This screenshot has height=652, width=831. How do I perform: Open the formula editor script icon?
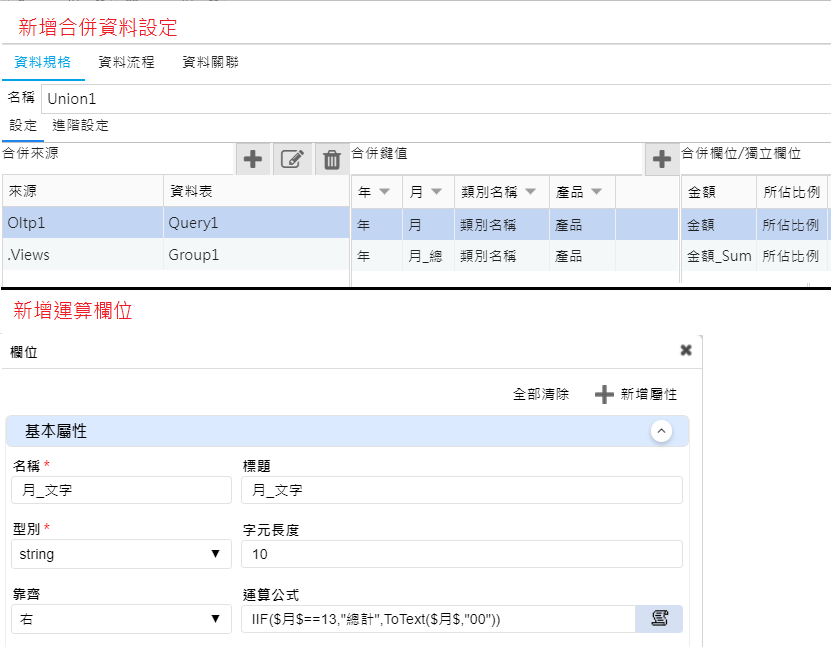pos(659,619)
